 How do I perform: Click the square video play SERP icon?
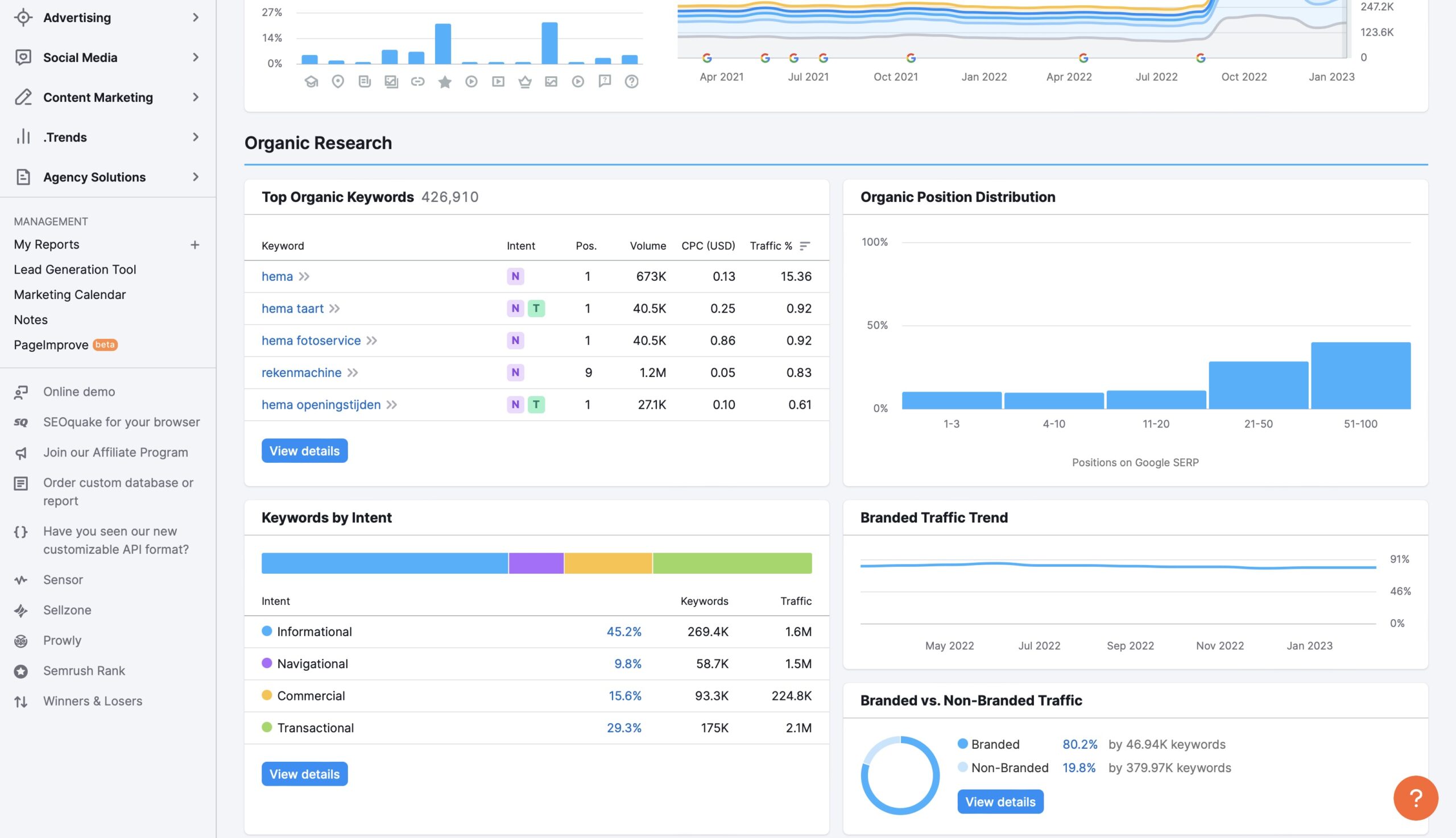point(498,82)
